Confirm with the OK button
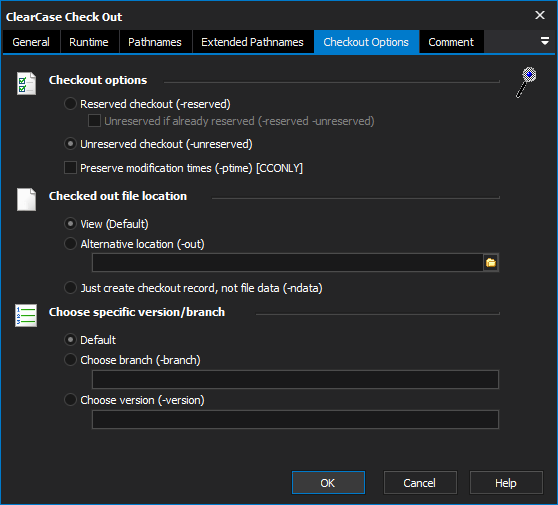 point(328,483)
